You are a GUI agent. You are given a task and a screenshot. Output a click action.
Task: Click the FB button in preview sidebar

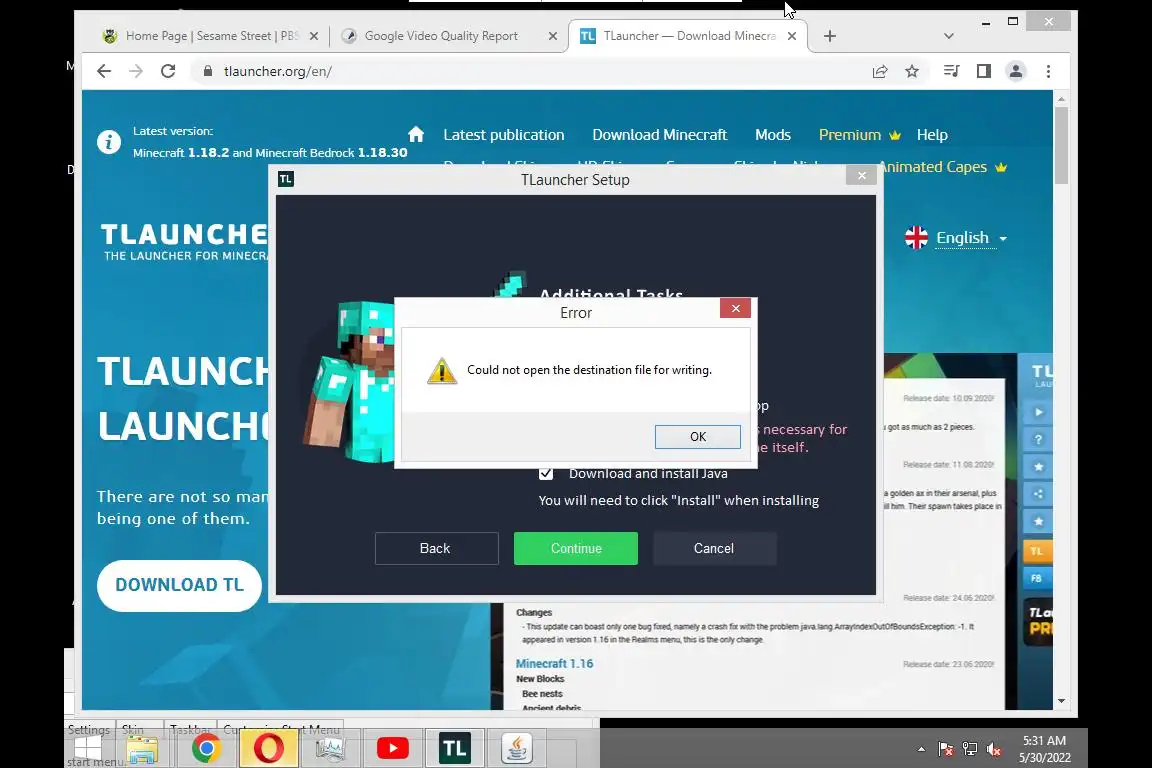click(1037, 578)
